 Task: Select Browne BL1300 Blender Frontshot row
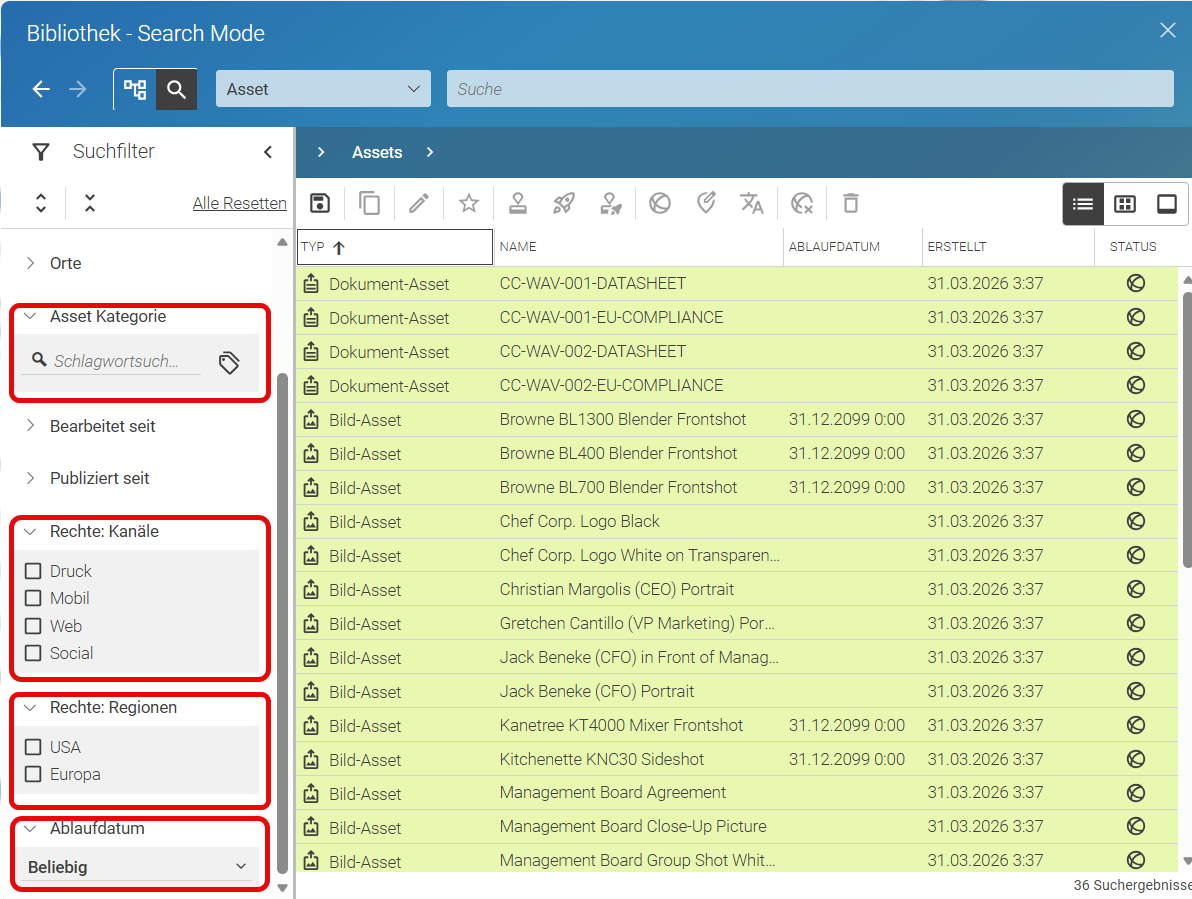pyautogui.click(x=737, y=419)
